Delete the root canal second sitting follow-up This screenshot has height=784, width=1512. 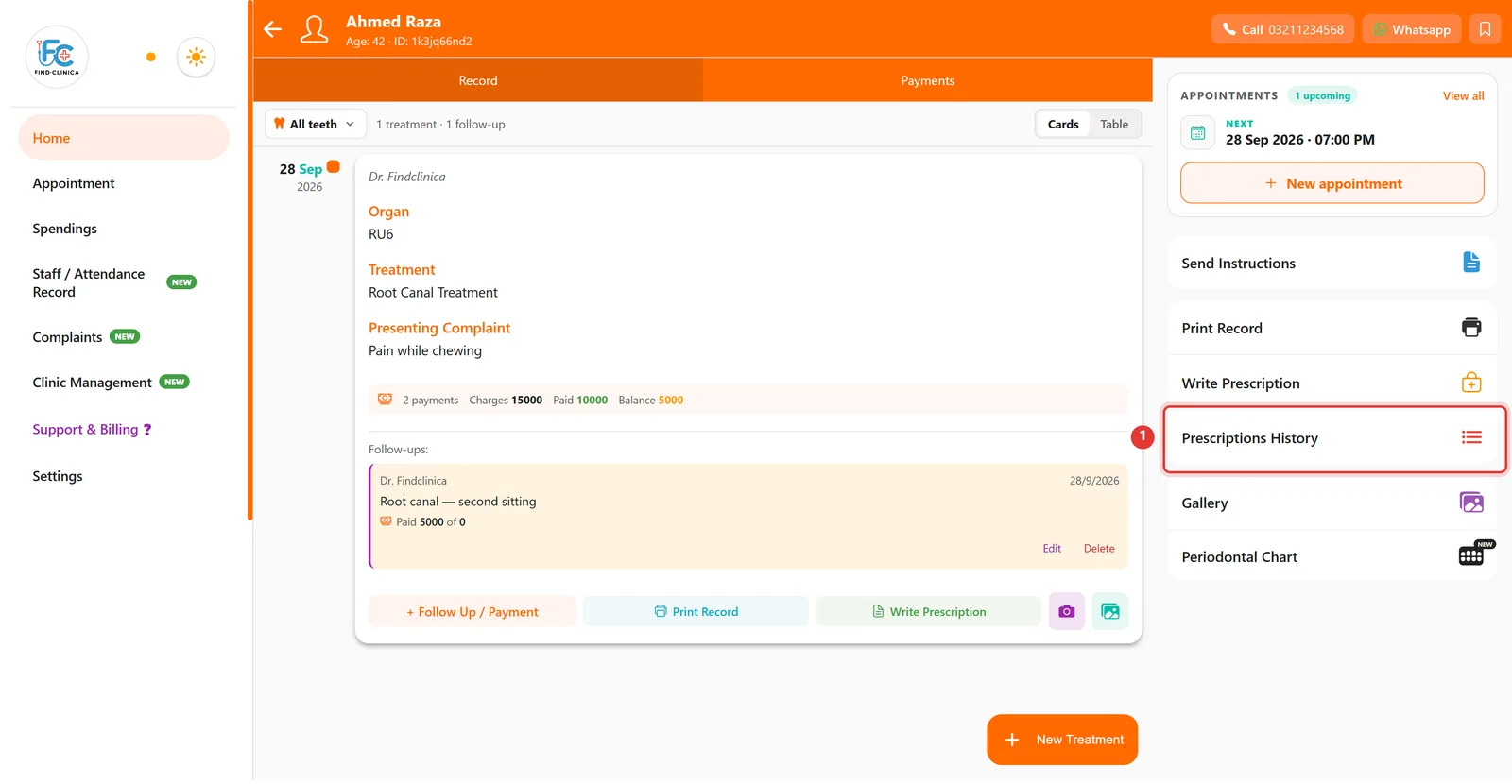pos(1099,549)
